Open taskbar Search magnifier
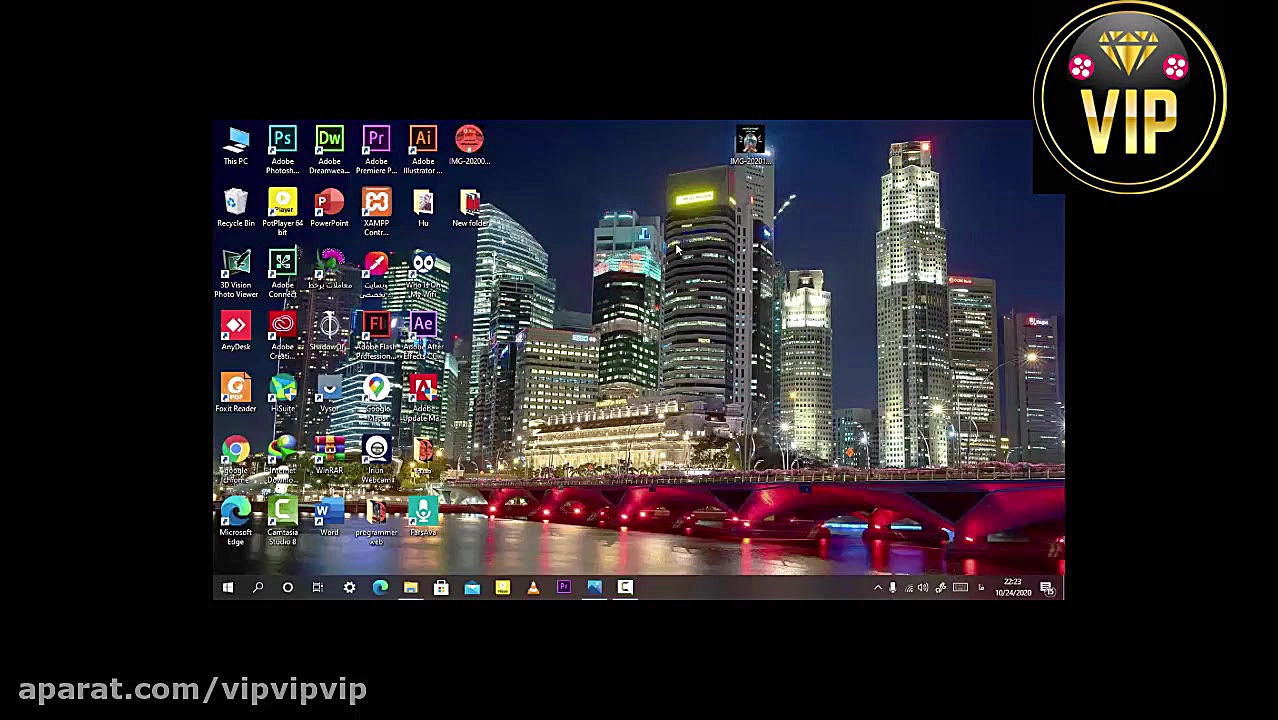Screen dimensions: 1278x720 [x=258, y=587]
